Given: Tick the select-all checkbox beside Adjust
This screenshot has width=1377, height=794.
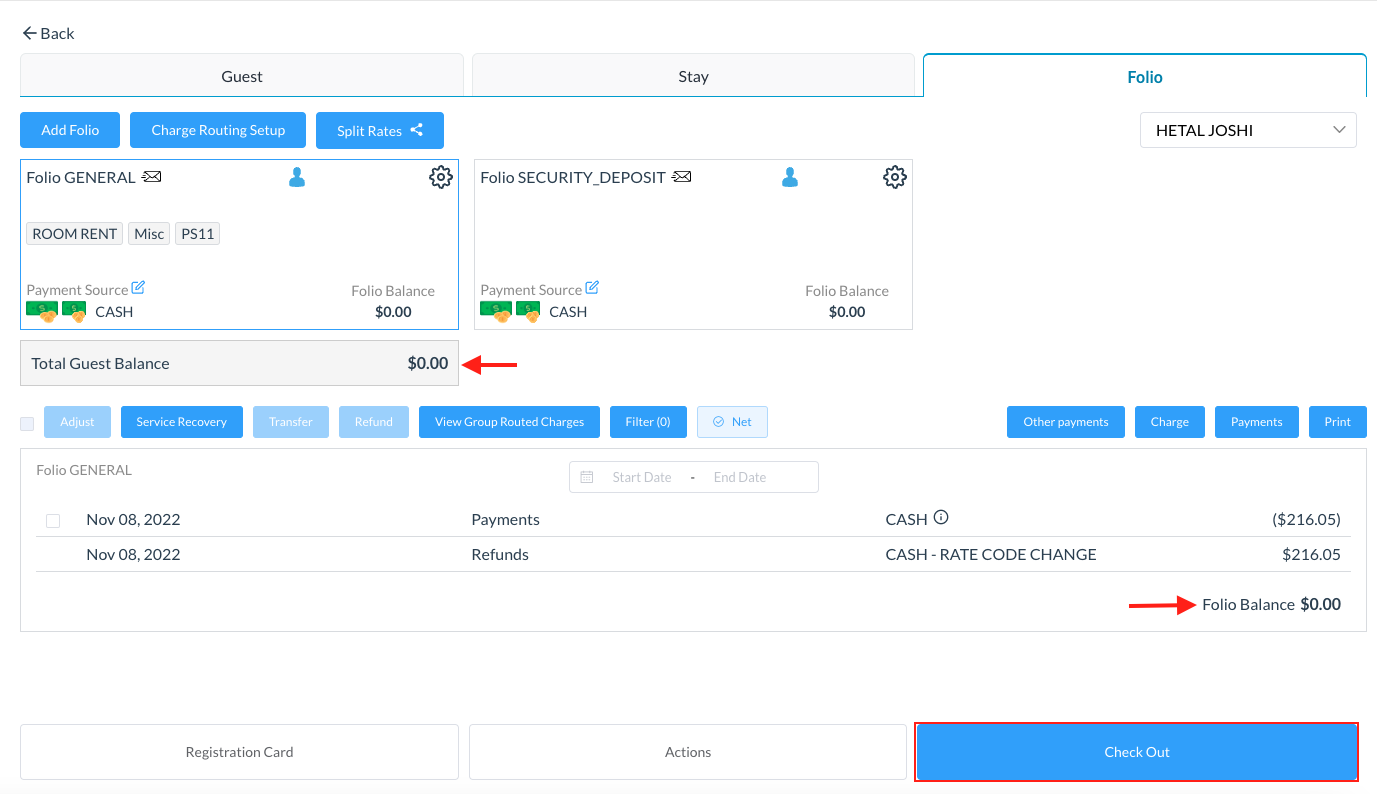Looking at the screenshot, I should click(x=27, y=423).
